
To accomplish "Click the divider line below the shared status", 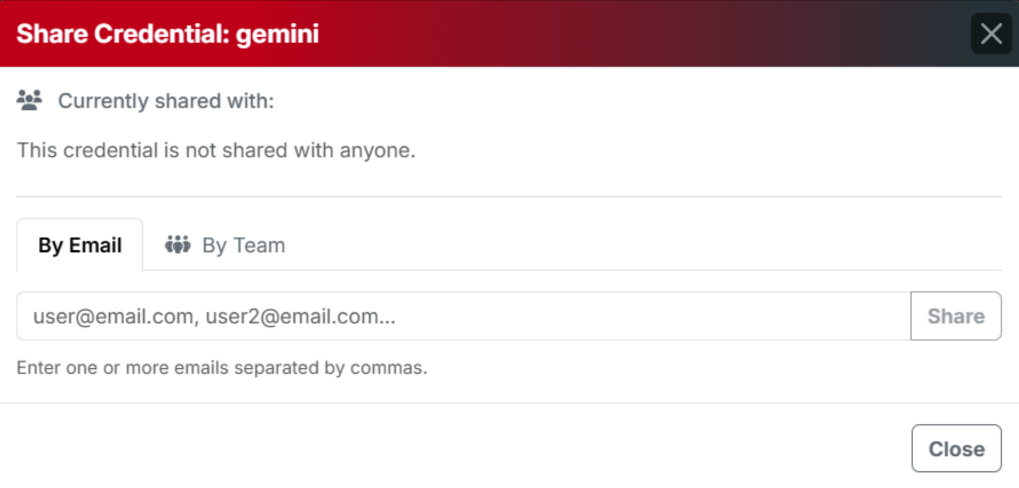I will click(x=509, y=197).
